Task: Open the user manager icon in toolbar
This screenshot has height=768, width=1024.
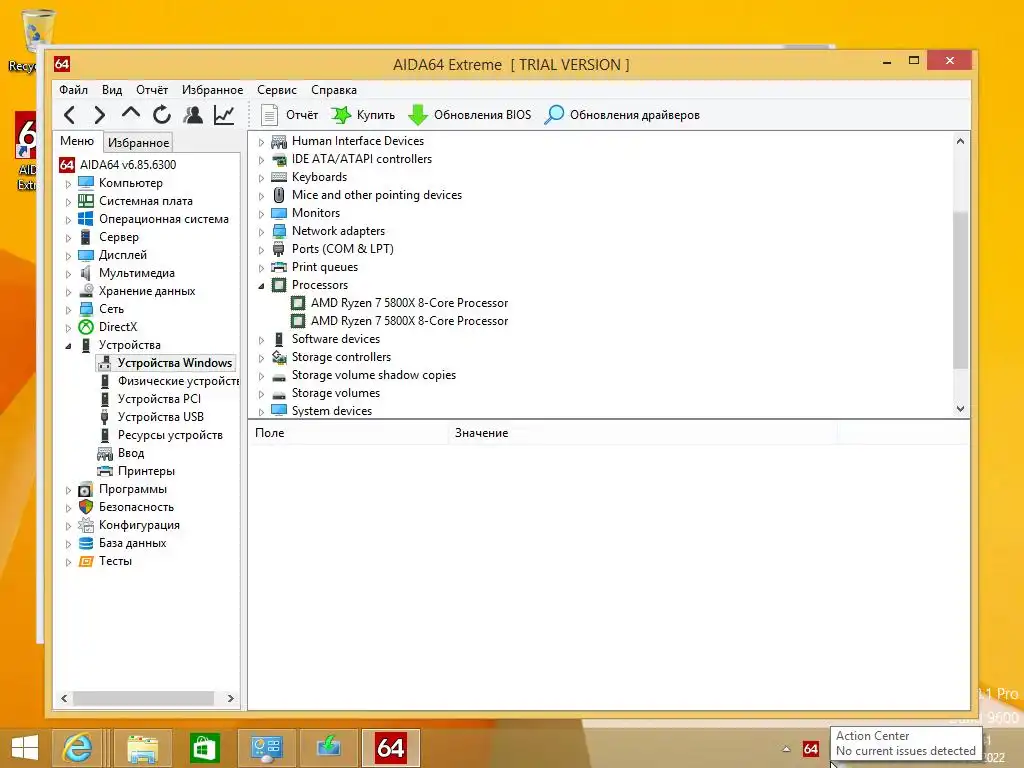Action: 193,115
